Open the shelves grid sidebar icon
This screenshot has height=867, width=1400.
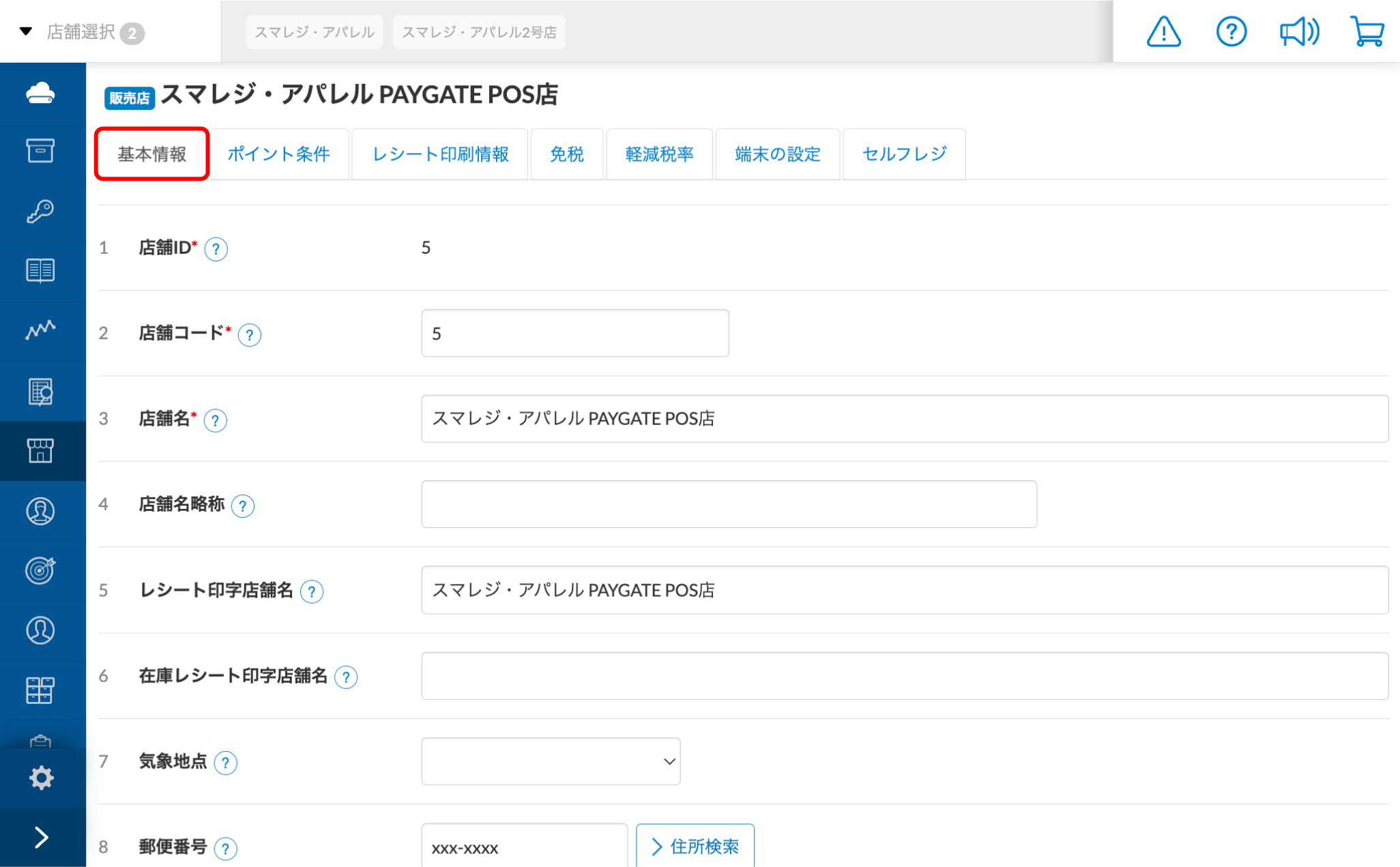41,690
